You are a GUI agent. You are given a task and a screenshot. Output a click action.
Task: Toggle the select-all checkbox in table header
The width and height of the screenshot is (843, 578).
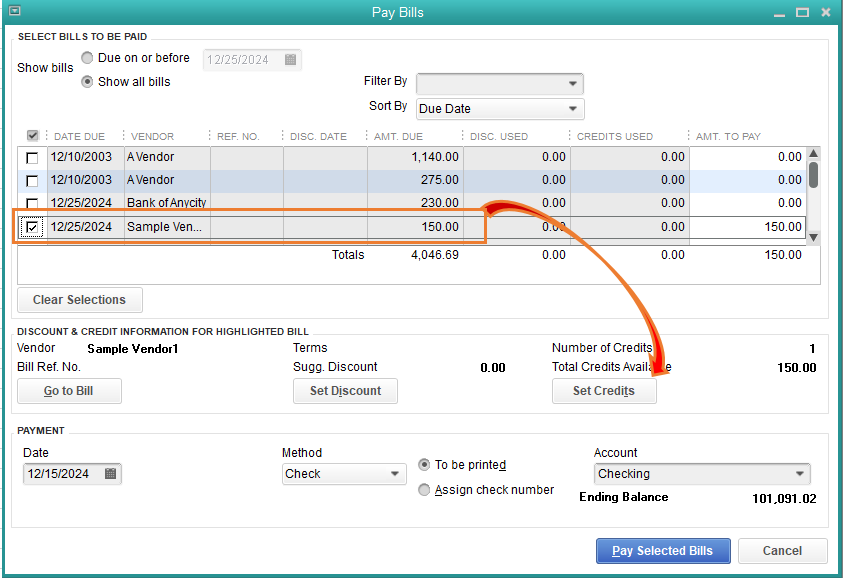32,135
